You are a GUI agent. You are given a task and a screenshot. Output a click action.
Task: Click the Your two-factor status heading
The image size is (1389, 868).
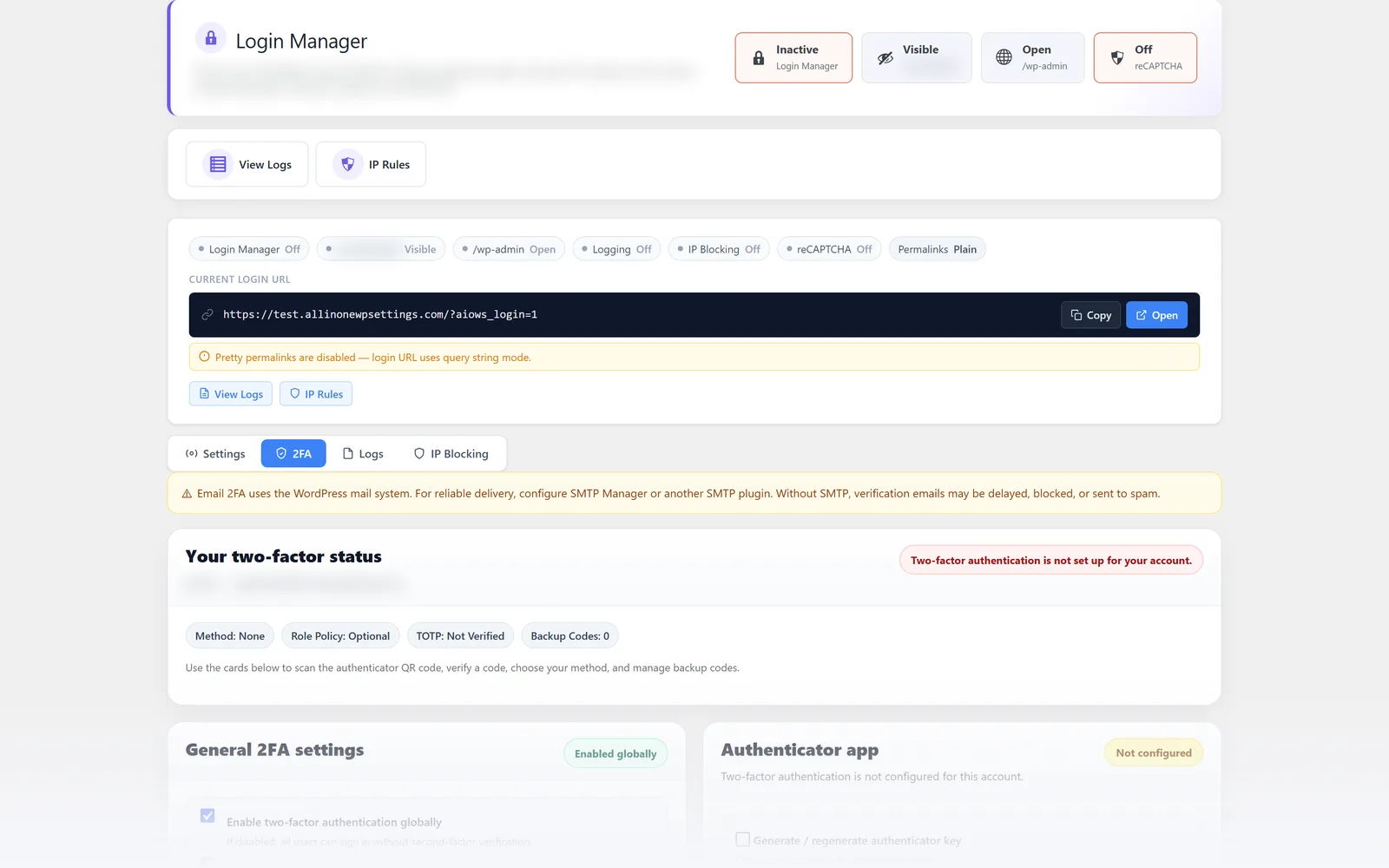(x=284, y=556)
